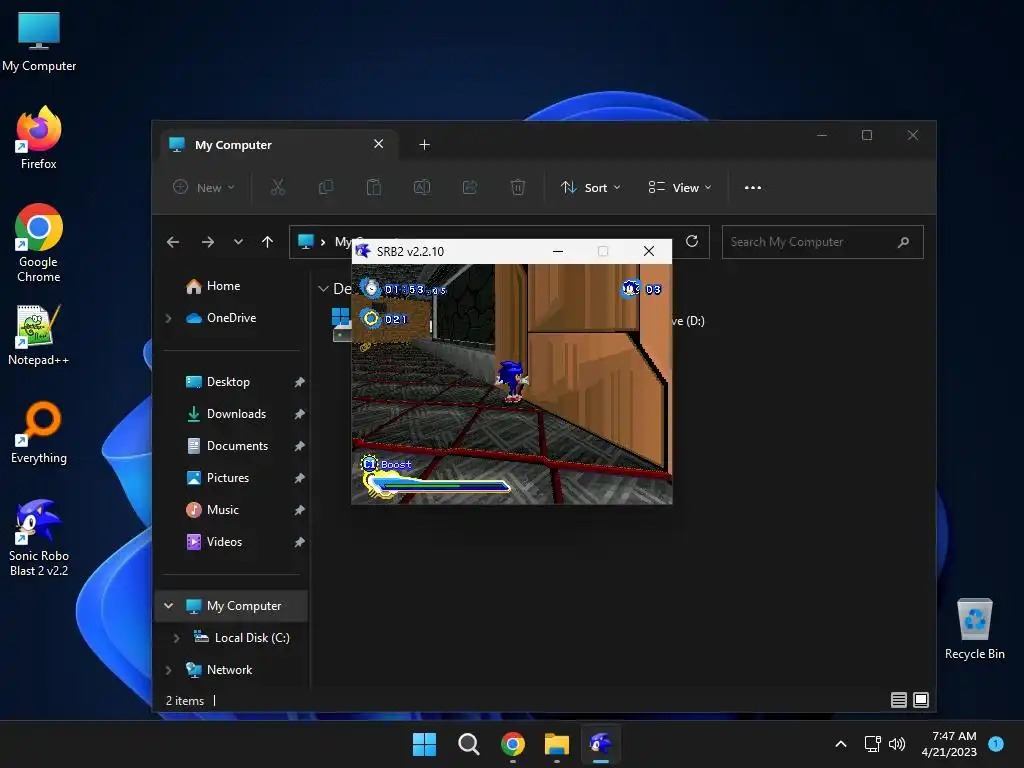Image resolution: width=1024 pixels, height=768 pixels.
Task: Click the Cut scissors icon in File Explorer
Action: pos(278,187)
